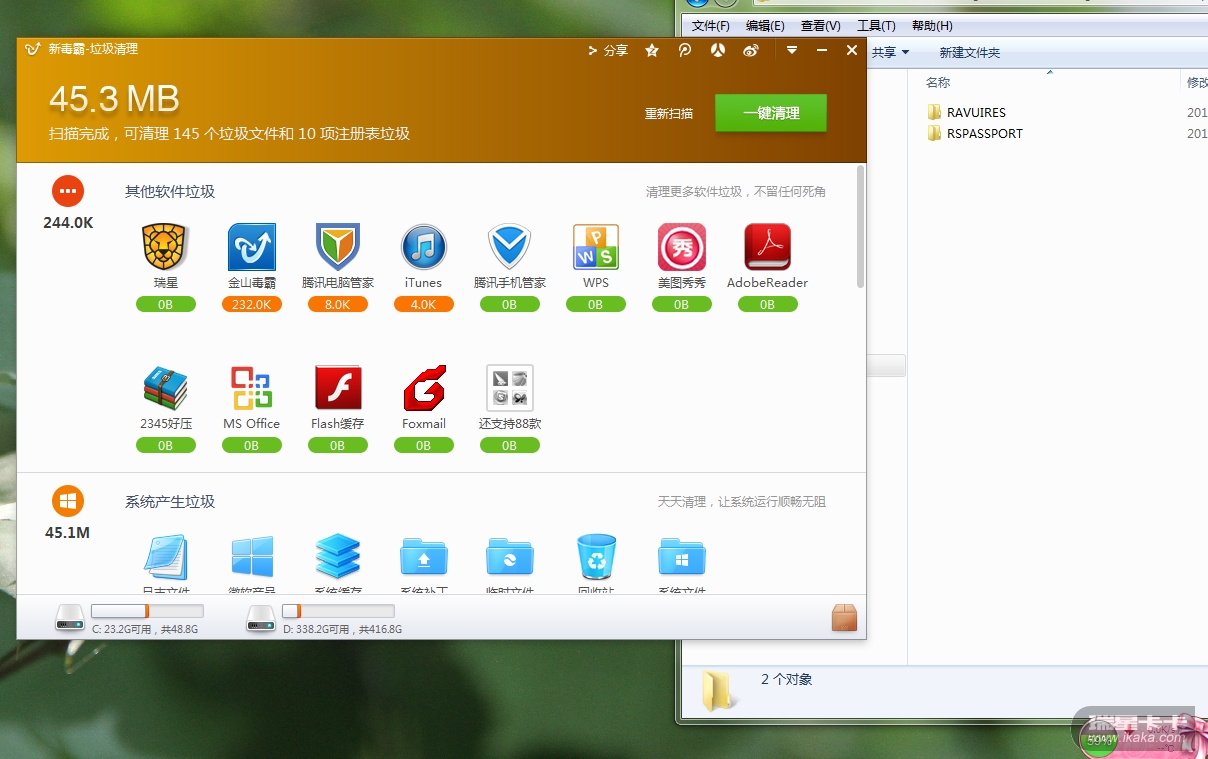
Task: Open 文件(F) menu in Explorer window
Action: (710, 26)
